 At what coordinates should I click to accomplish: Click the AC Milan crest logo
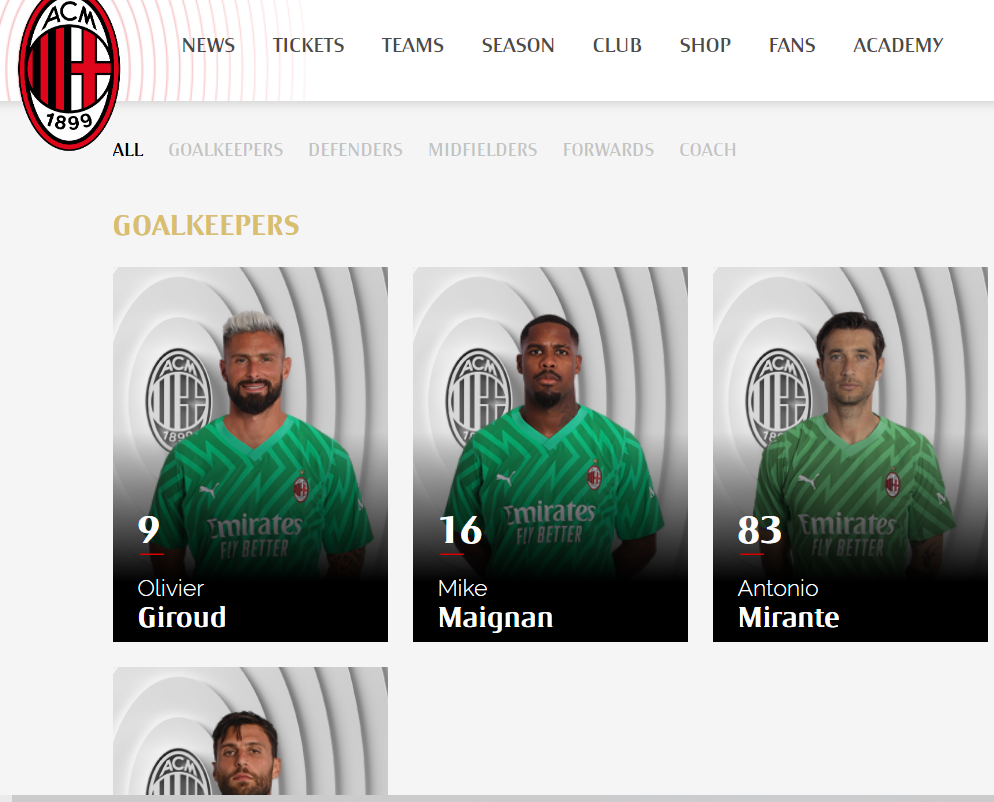tap(69, 74)
